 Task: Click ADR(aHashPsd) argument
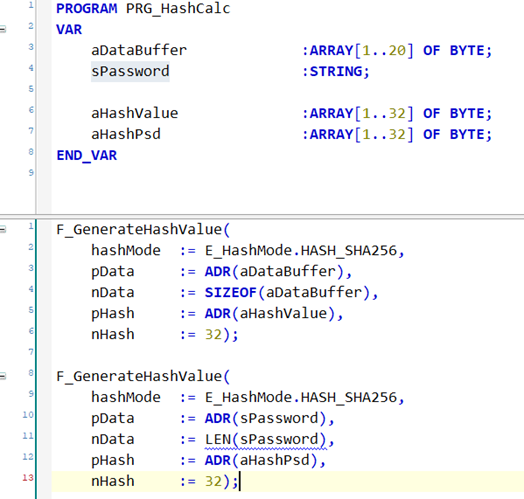click(x=261, y=460)
